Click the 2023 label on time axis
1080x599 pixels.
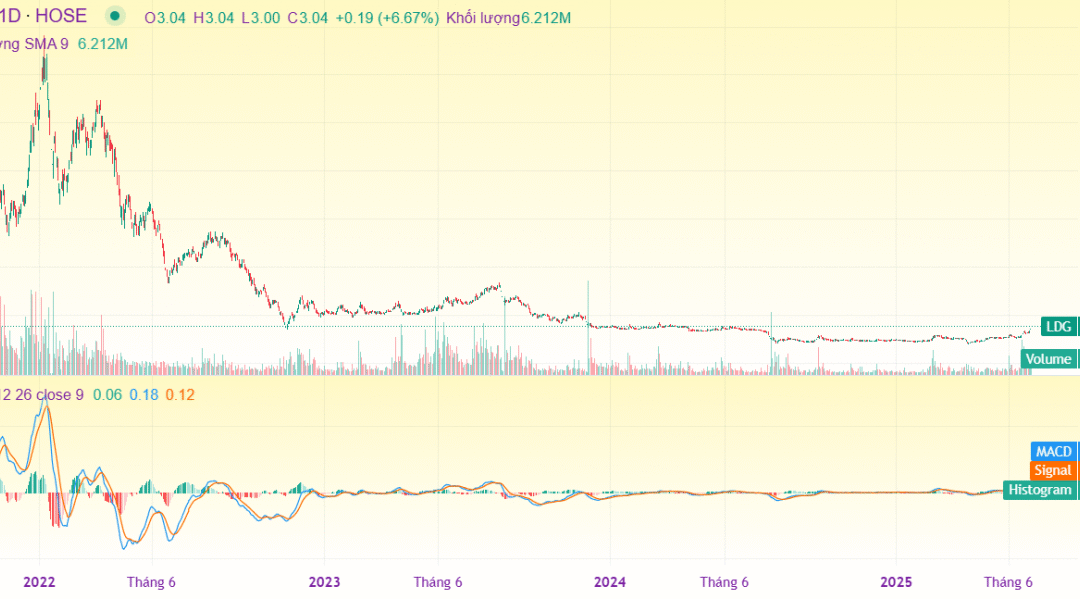(324, 582)
